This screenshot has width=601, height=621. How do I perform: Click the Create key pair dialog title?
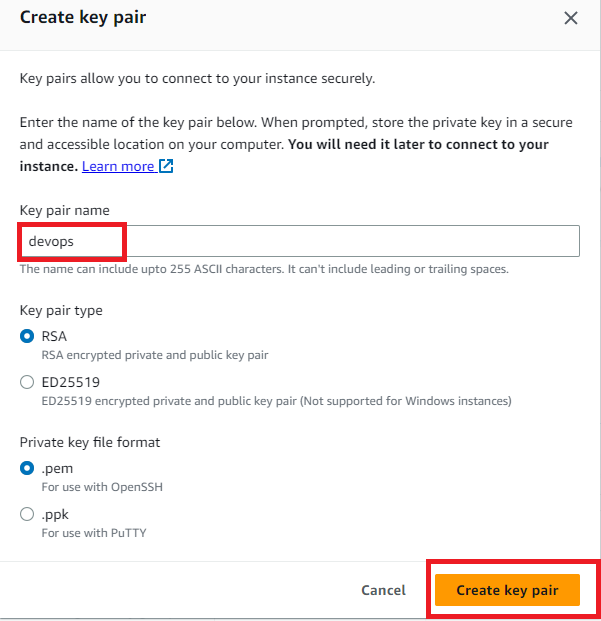83,17
